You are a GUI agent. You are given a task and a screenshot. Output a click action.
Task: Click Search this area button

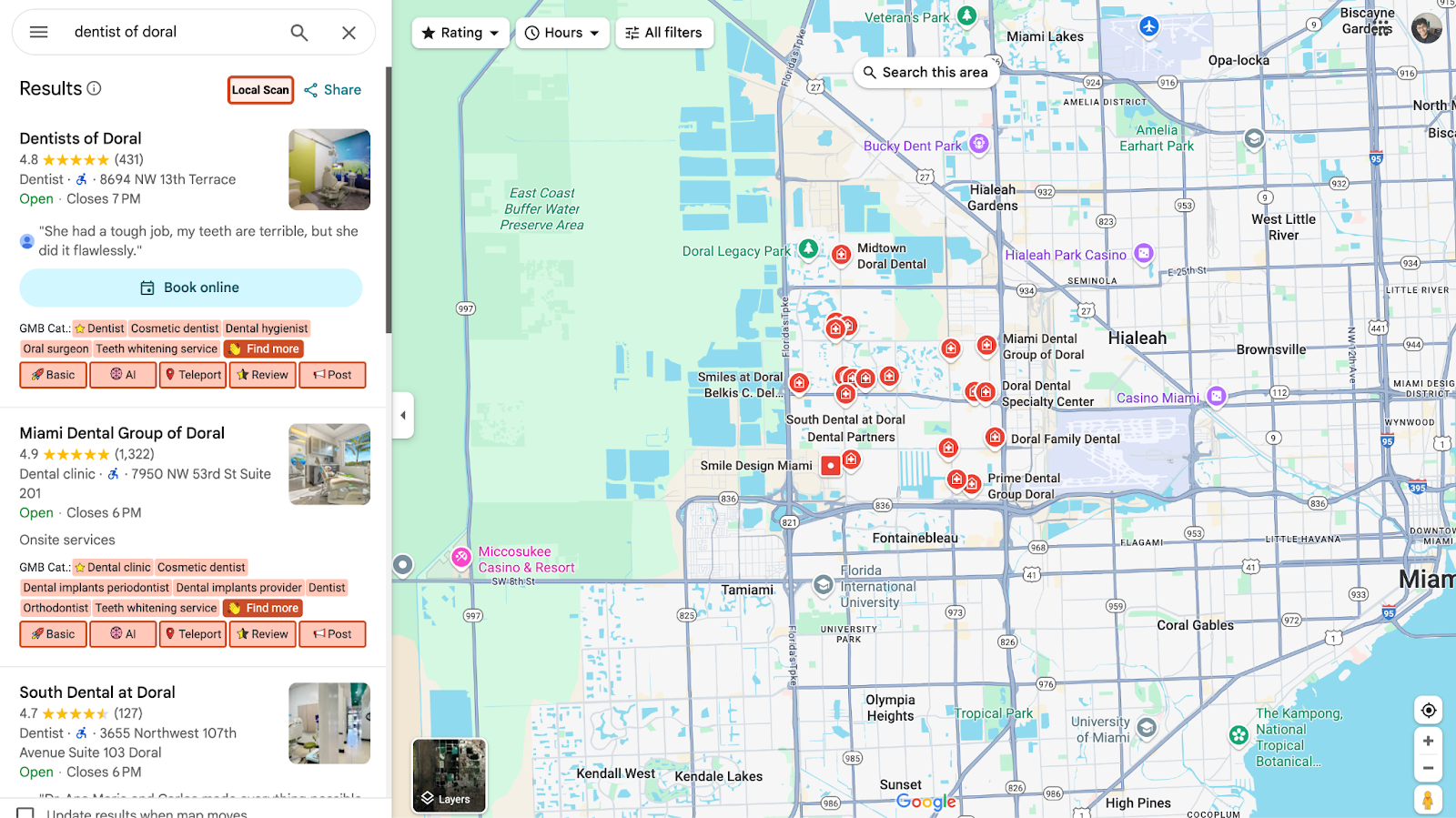pyautogui.click(x=926, y=72)
